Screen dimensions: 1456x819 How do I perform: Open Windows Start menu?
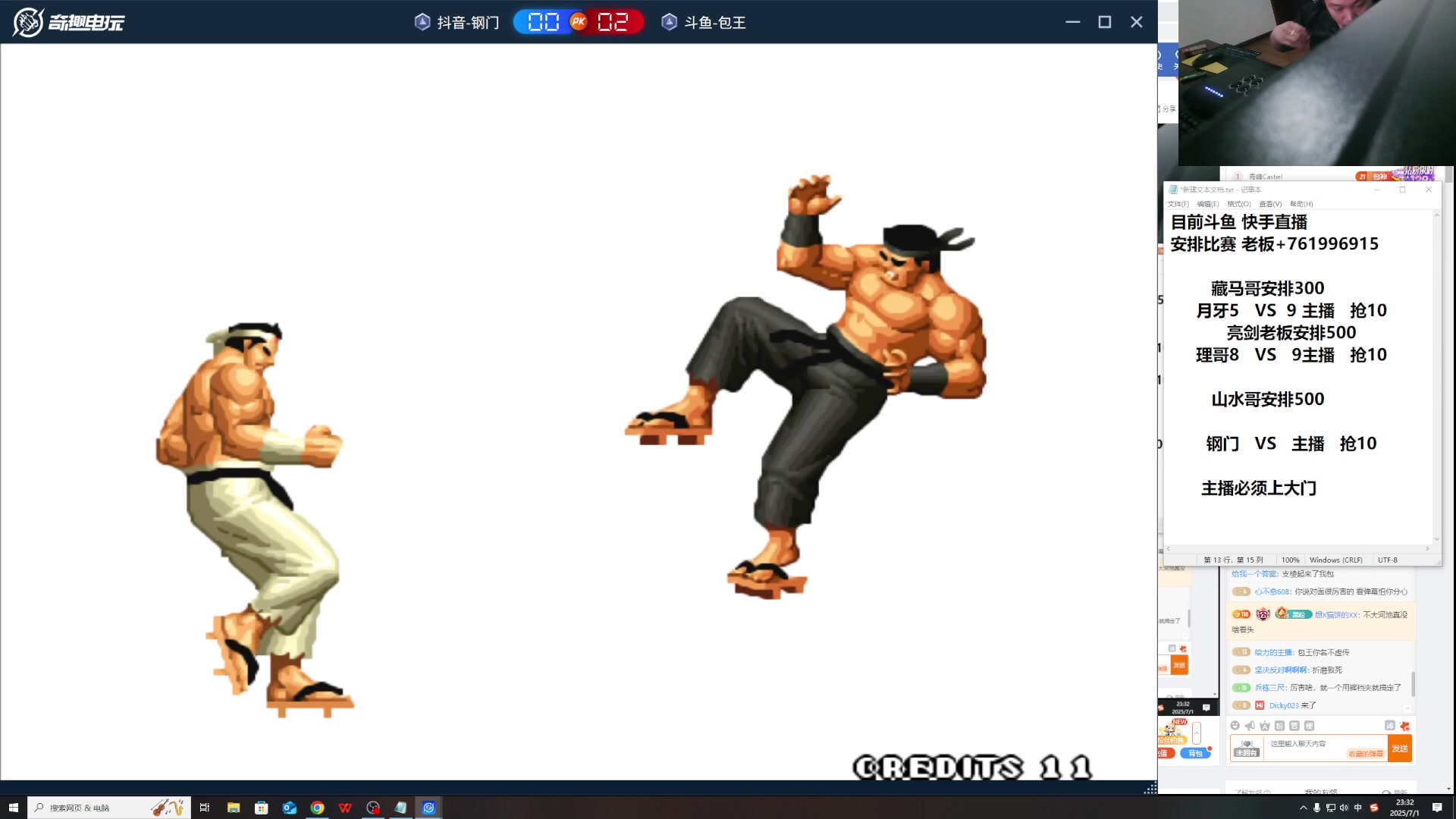click(13, 808)
